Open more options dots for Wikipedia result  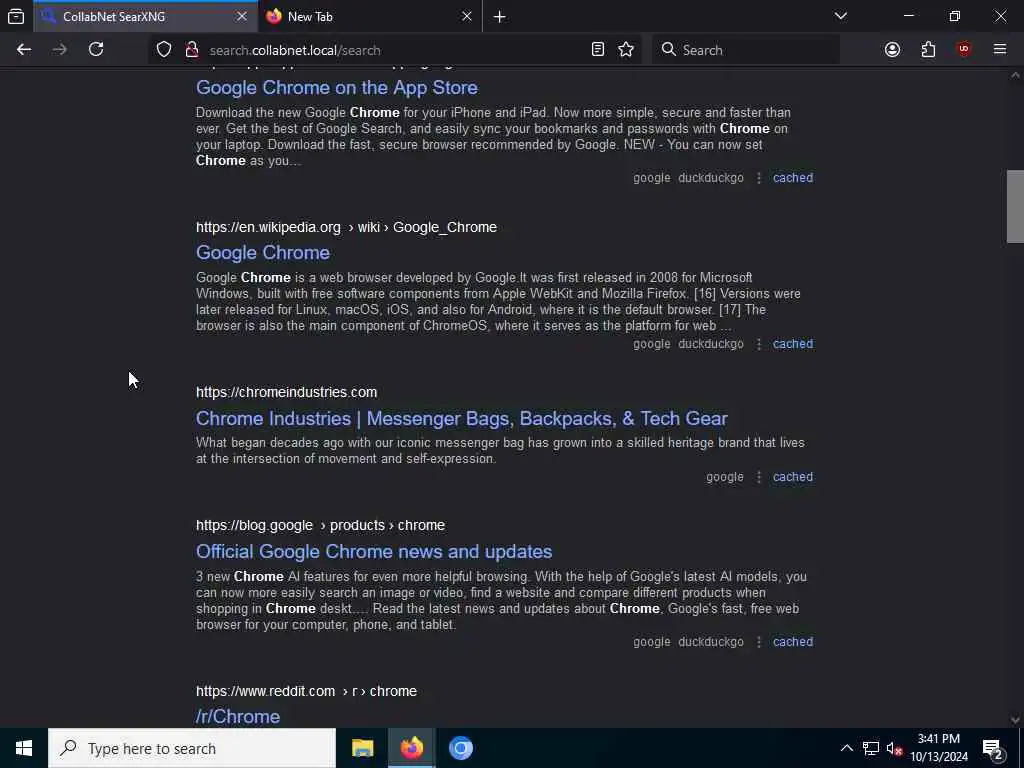758,344
